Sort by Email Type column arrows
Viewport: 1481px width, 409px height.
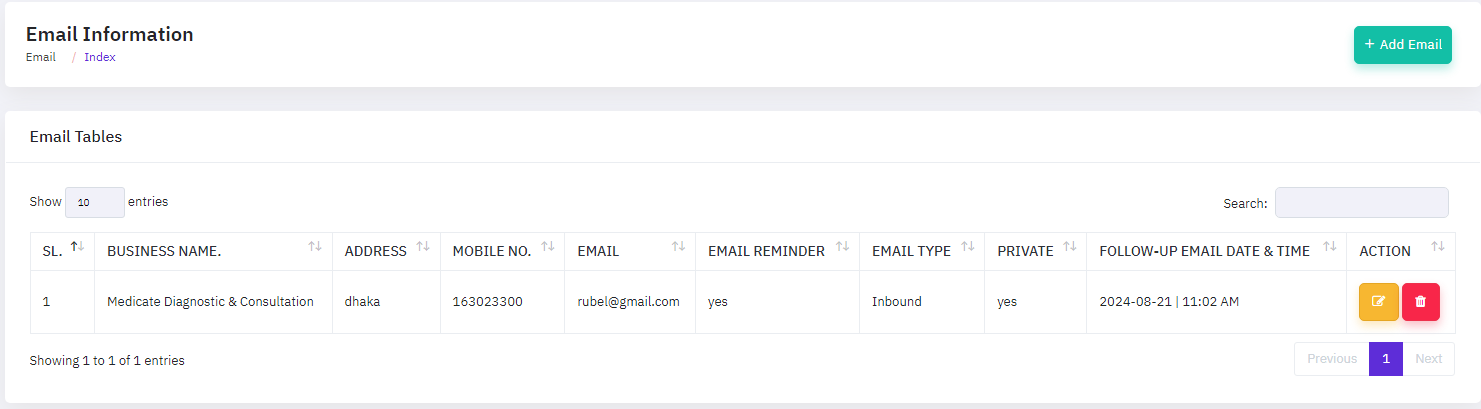coord(967,247)
